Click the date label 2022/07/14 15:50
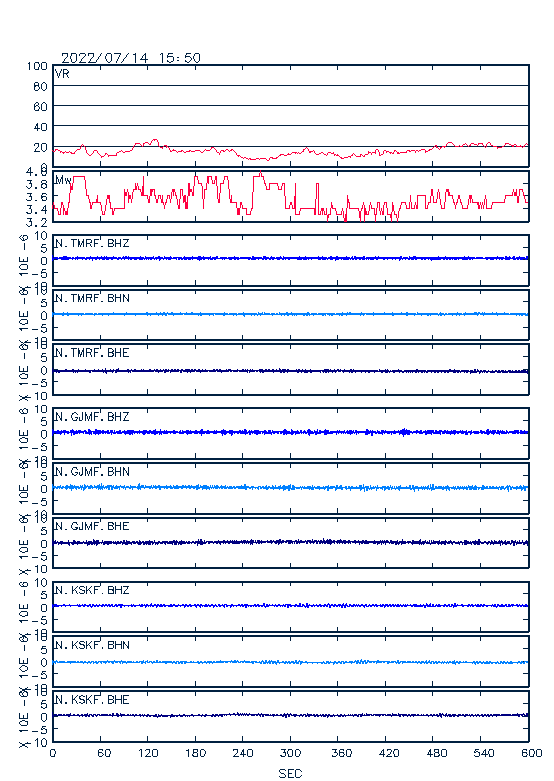The height and width of the screenshot is (781, 554). click(x=131, y=58)
